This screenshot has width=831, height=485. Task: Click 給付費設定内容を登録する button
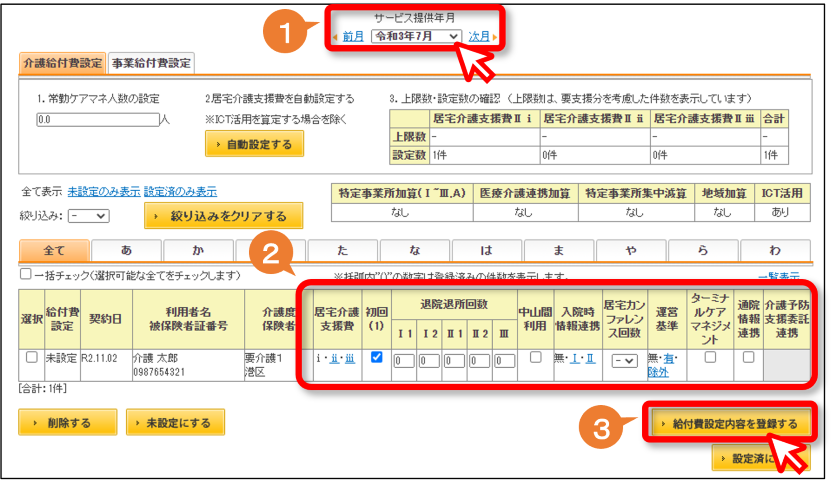[730, 424]
